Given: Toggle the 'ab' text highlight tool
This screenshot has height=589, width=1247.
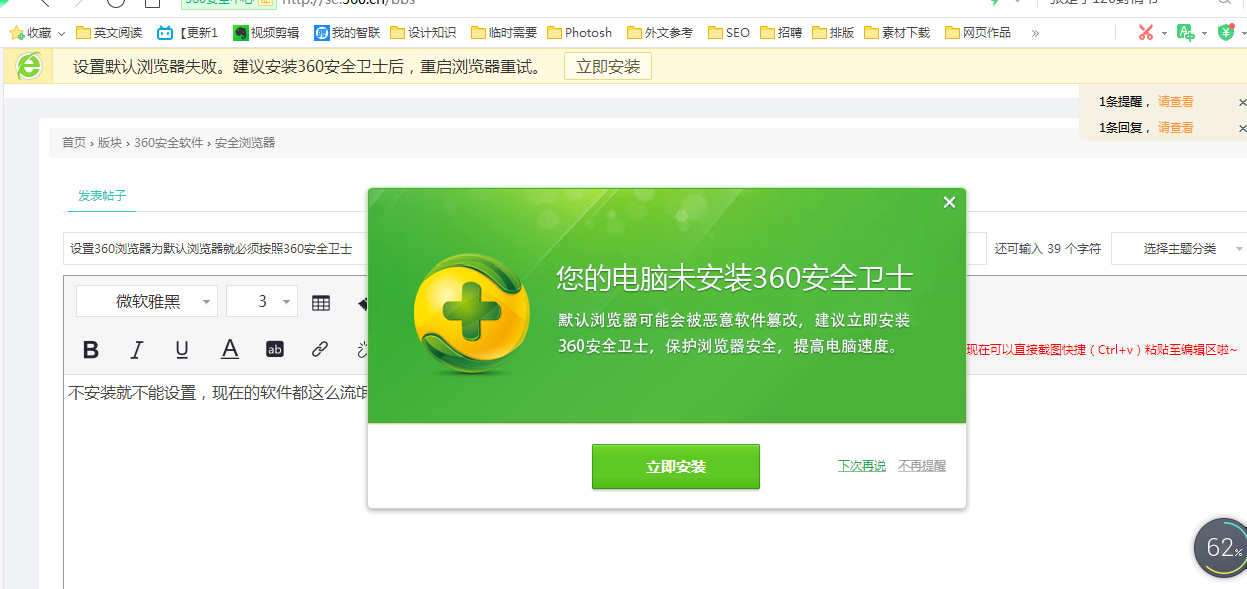Looking at the screenshot, I should (x=275, y=349).
